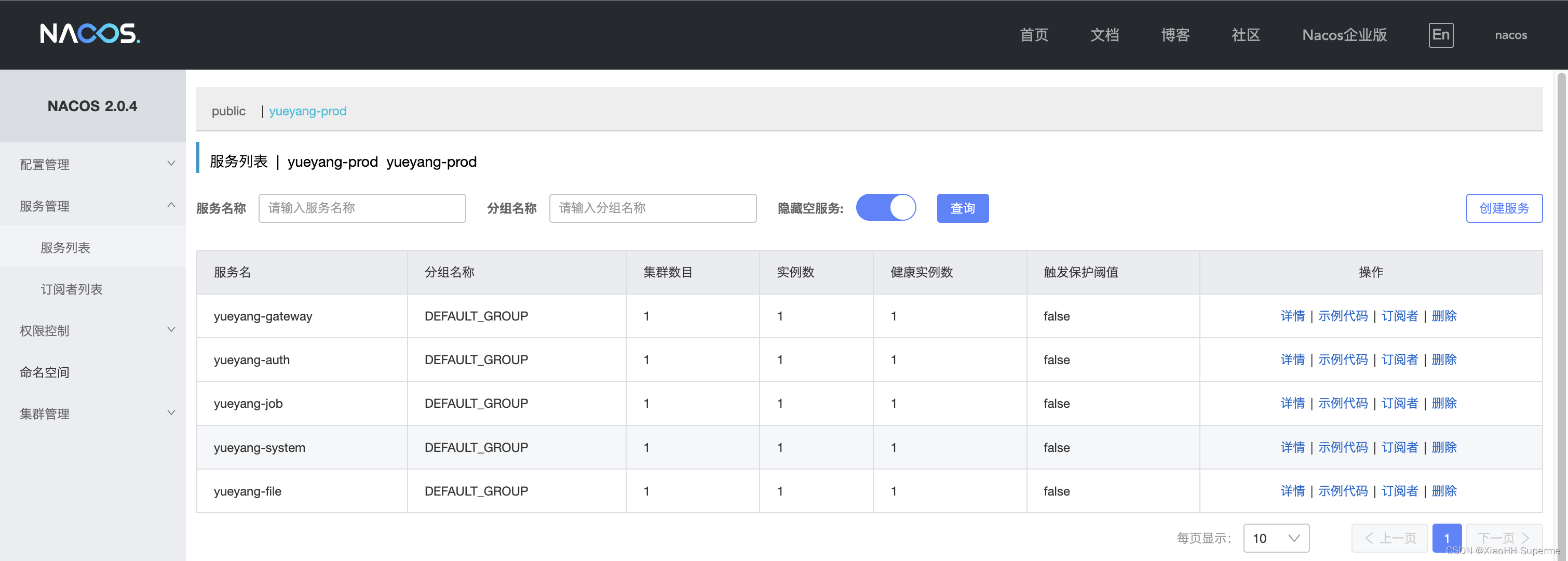Select page 1 in pagination
This screenshot has height=561, width=1568.
pos(1447,538)
